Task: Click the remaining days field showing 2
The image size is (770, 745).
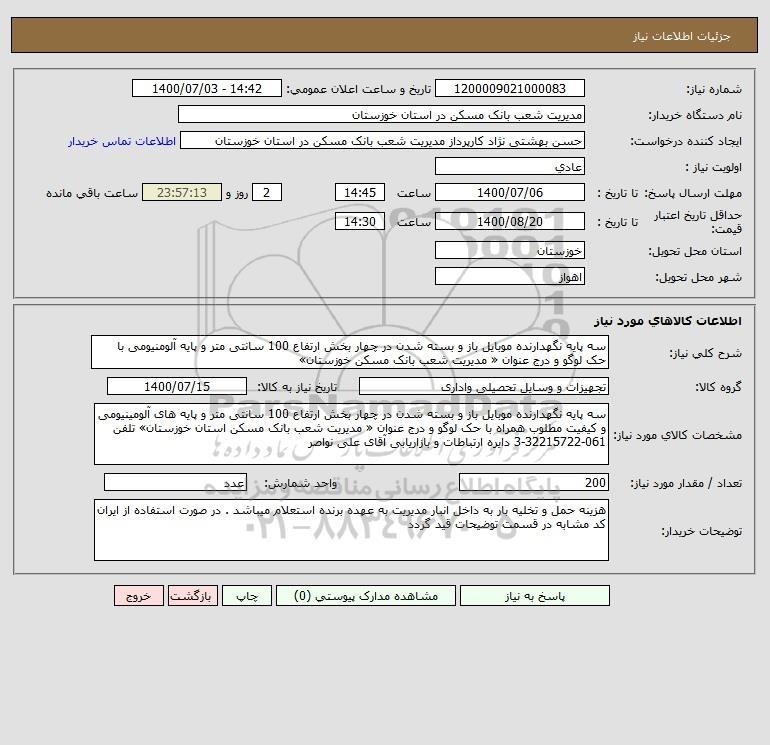Action: [x=267, y=193]
